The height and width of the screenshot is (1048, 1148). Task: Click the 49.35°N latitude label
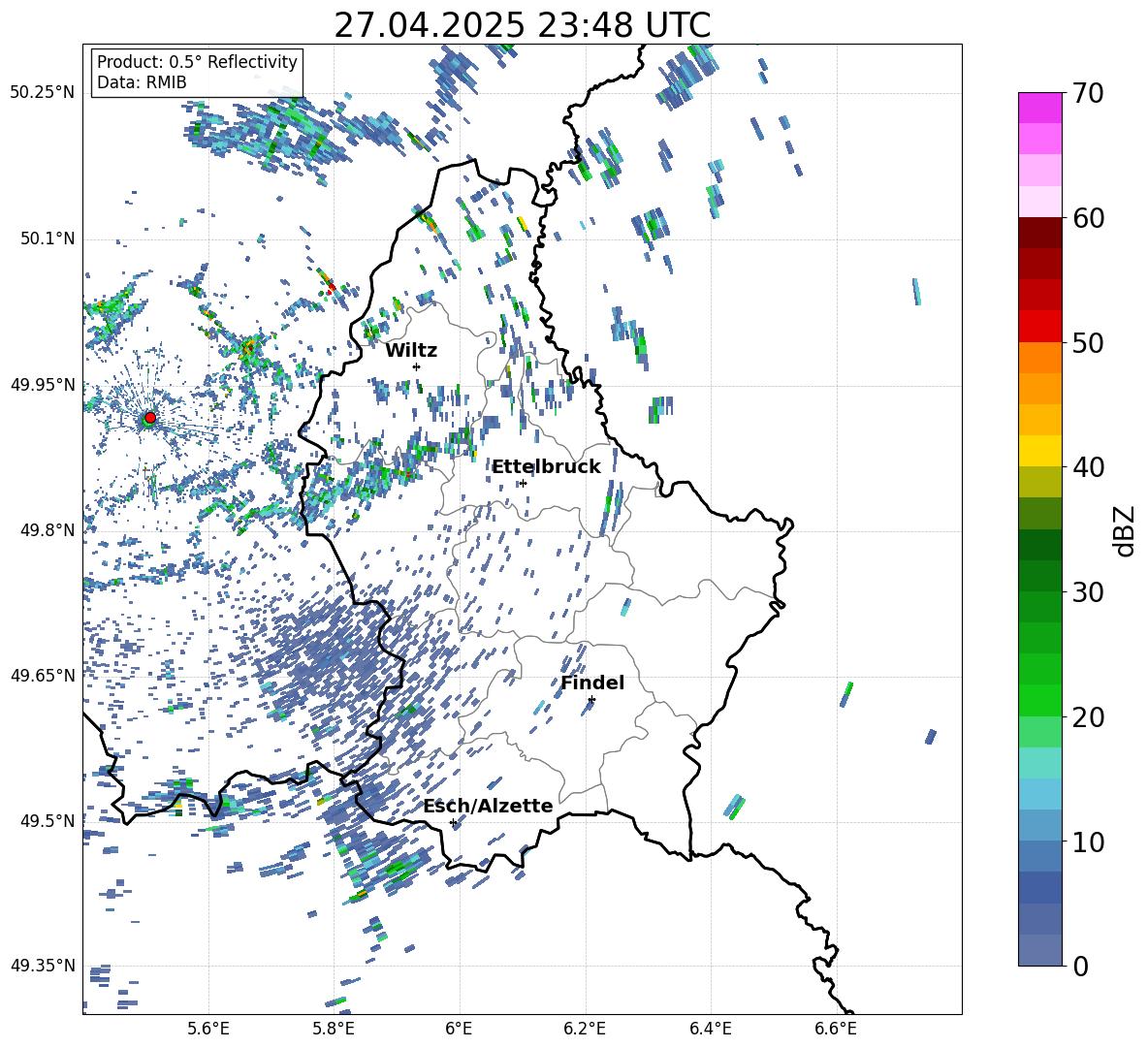tap(42, 966)
